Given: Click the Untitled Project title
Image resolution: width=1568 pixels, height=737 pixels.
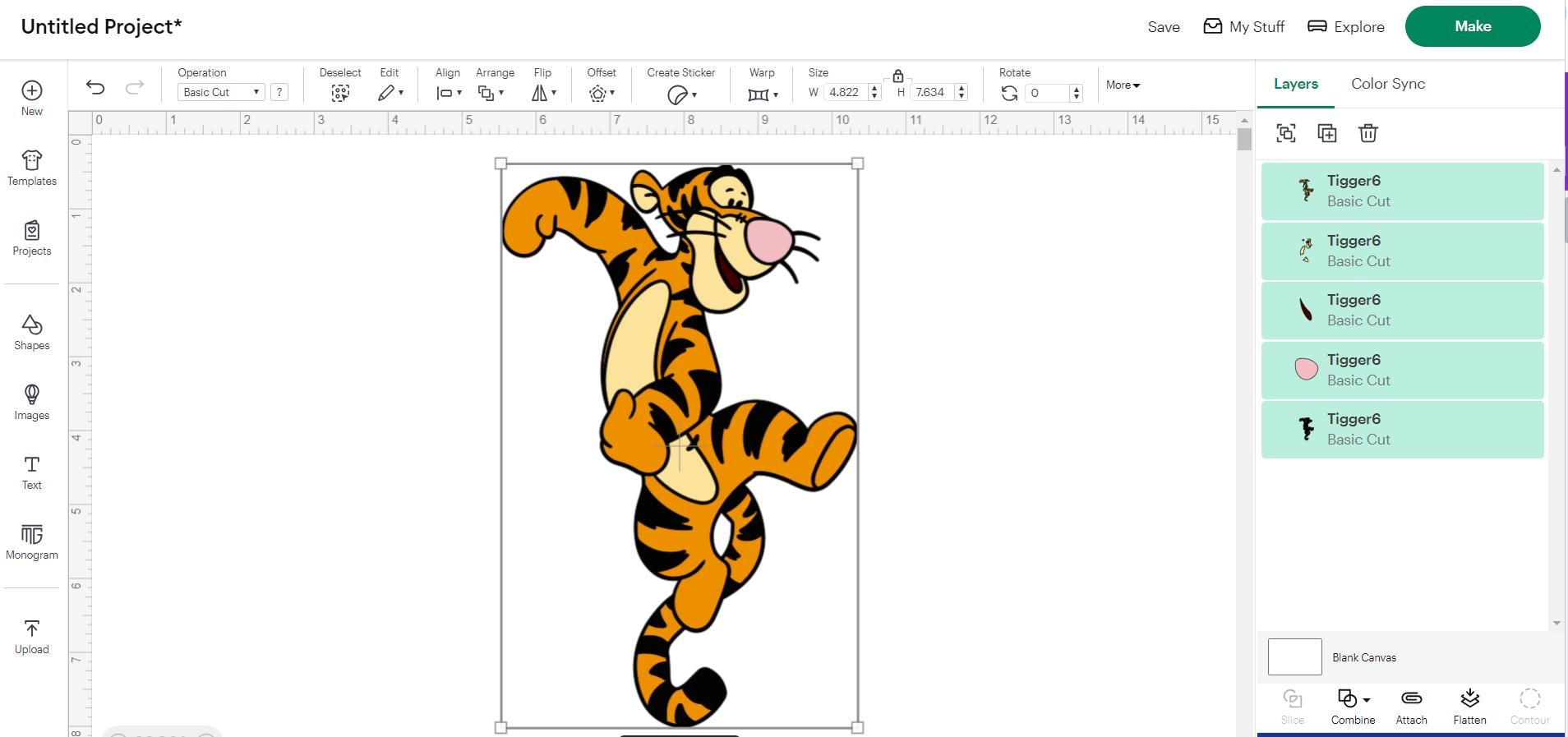Looking at the screenshot, I should click(101, 26).
